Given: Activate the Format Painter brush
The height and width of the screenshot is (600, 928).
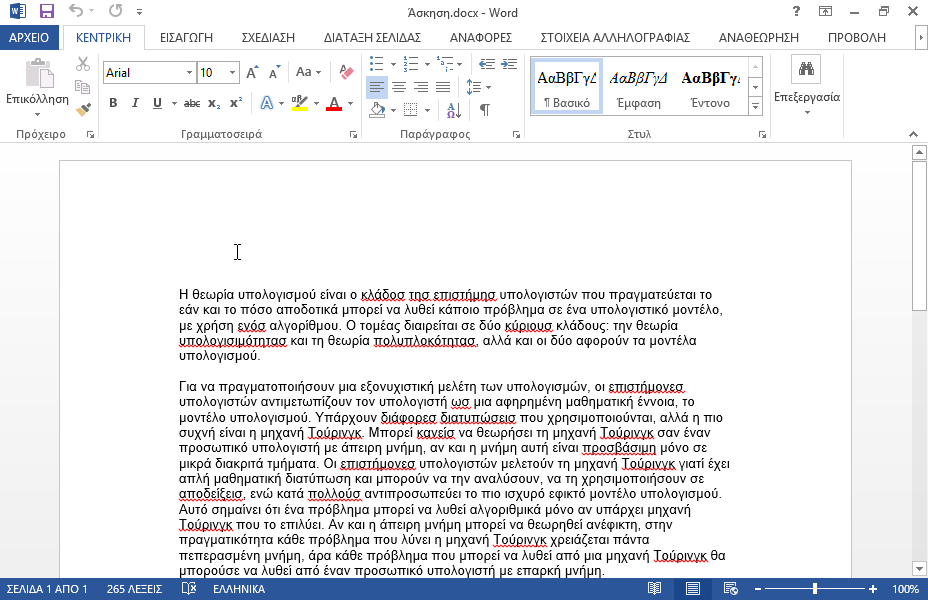Looking at the screenshot, I should (x=83, y=109).
